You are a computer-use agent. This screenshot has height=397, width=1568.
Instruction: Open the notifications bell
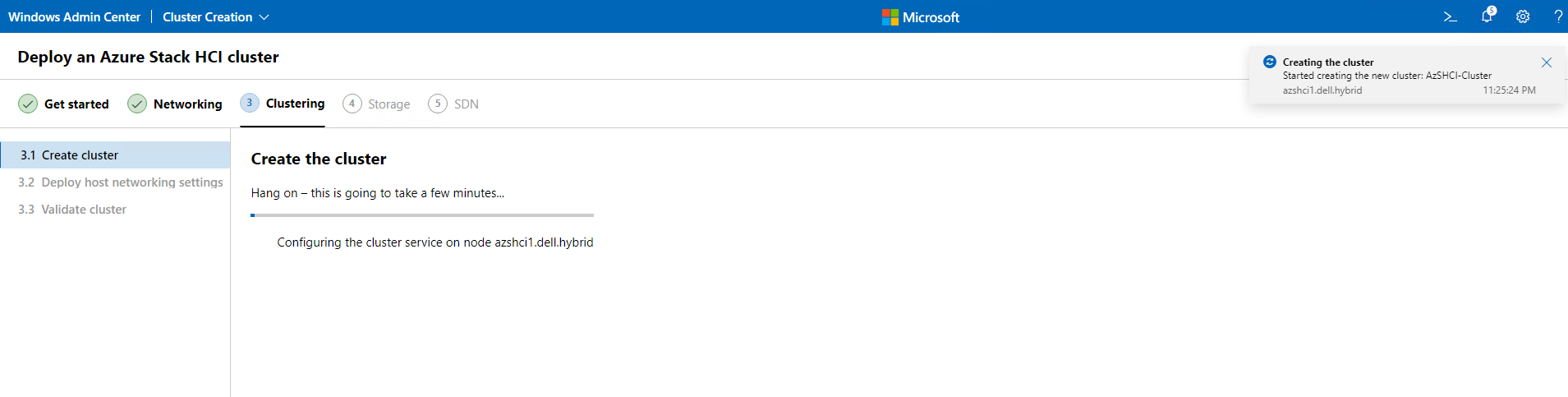1487,16
